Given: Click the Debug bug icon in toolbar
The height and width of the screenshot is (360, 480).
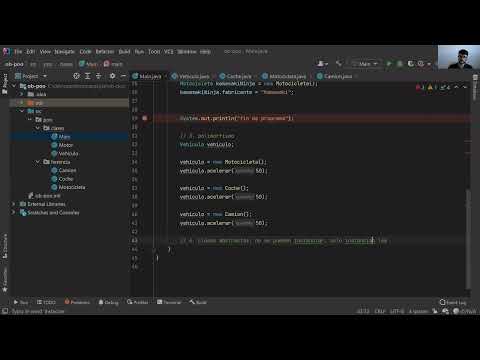Looking at the screenshot, I should [399, 64].
